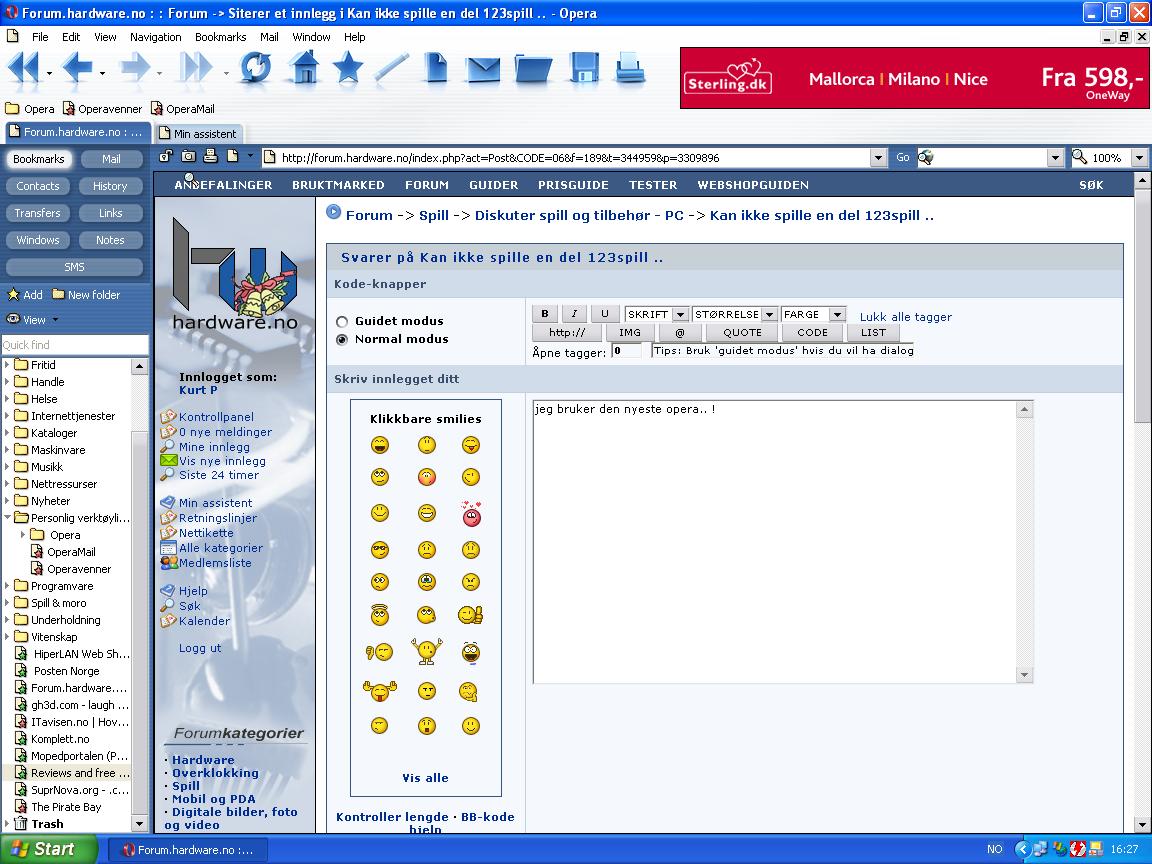
Task: Click the Opera Back arrow button
Action: coord(77,68)
